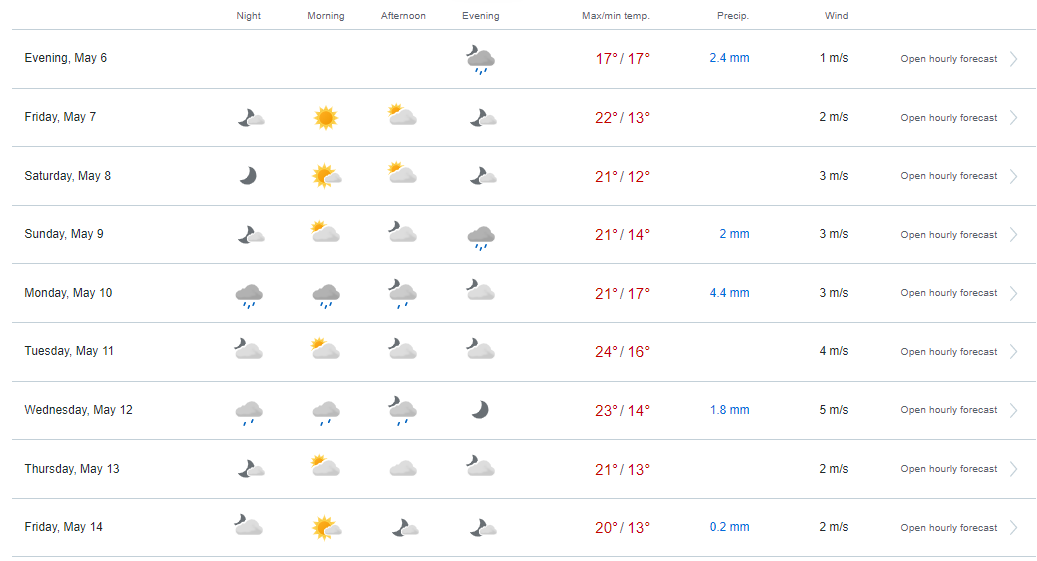Open hourly forecast for Thursday, May 13
Image resolution: width=1037 pixels, height=561 pixels.
pos(948,469)
